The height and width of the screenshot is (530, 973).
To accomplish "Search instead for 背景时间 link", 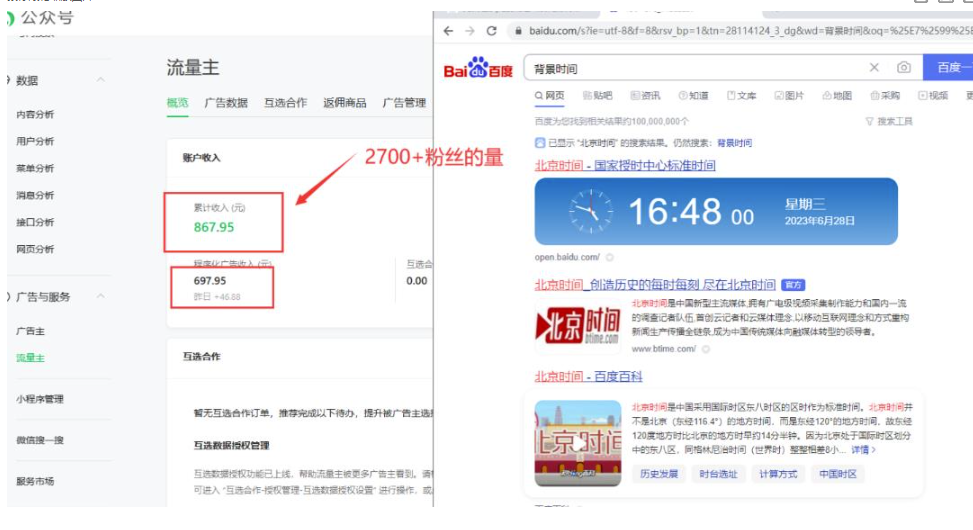I will 735,143.
